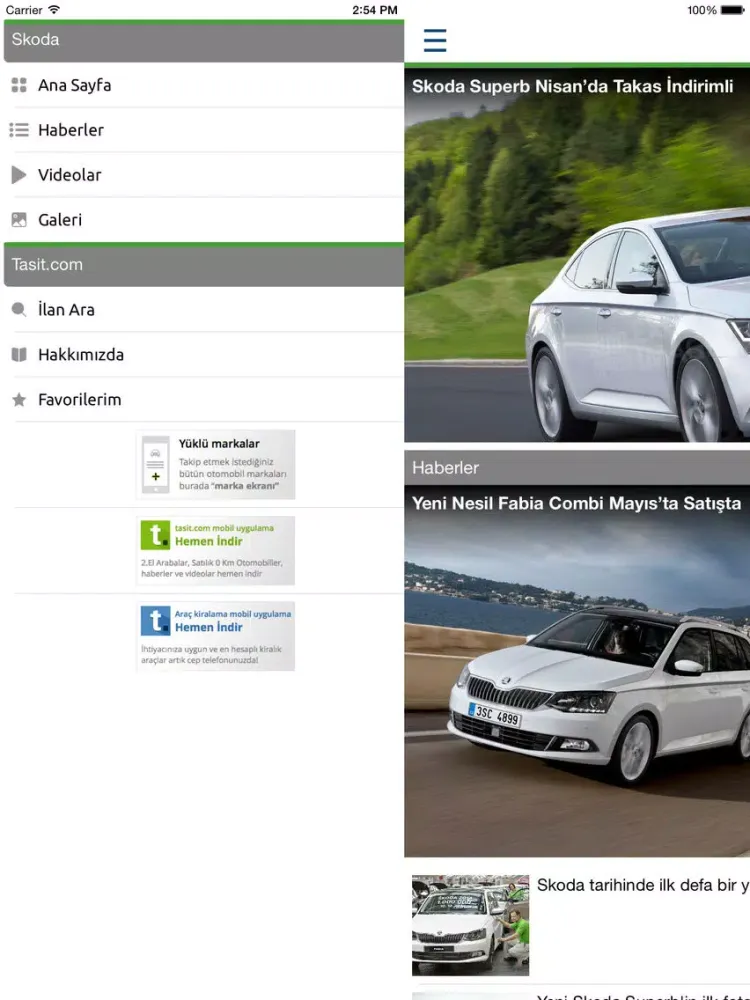750x1000 pixels.
Task: Click the green tasit.com 't' logo
Action: (156, 534)
